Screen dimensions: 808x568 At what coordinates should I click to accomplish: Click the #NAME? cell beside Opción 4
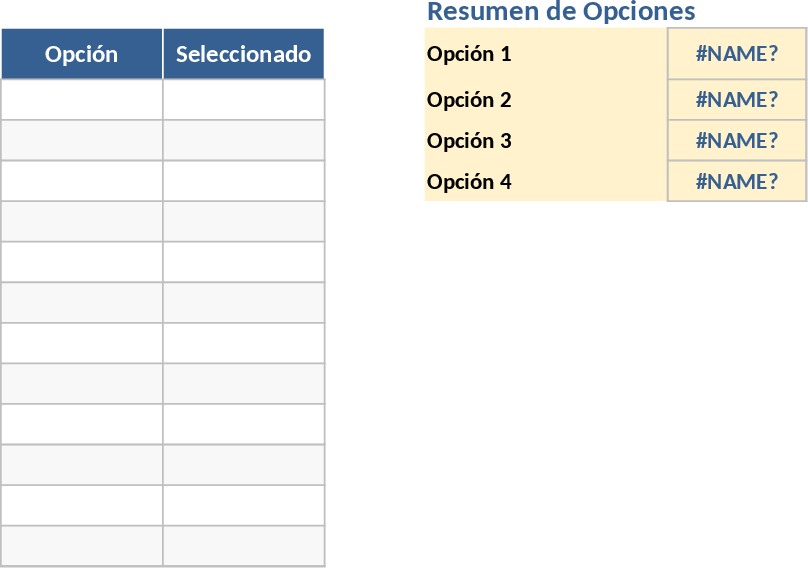point(736,182)
